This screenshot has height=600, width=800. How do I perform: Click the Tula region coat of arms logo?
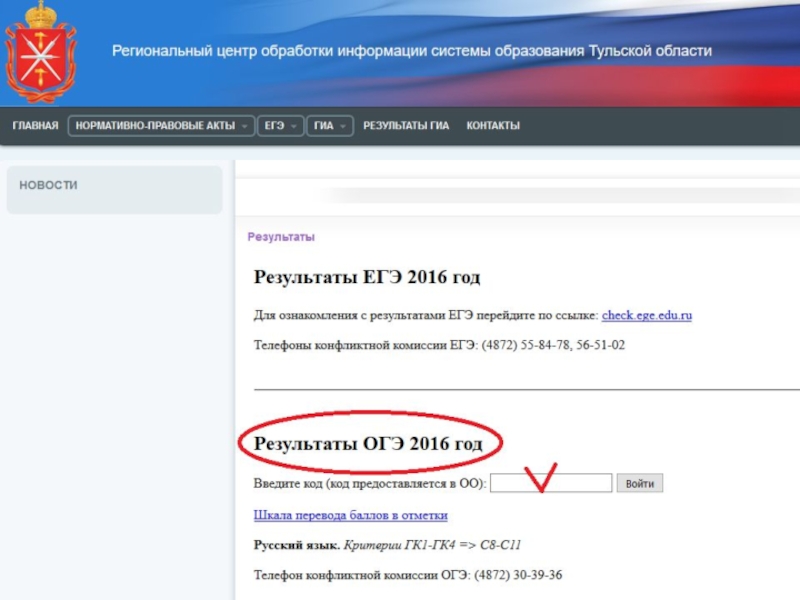point(40,51)
